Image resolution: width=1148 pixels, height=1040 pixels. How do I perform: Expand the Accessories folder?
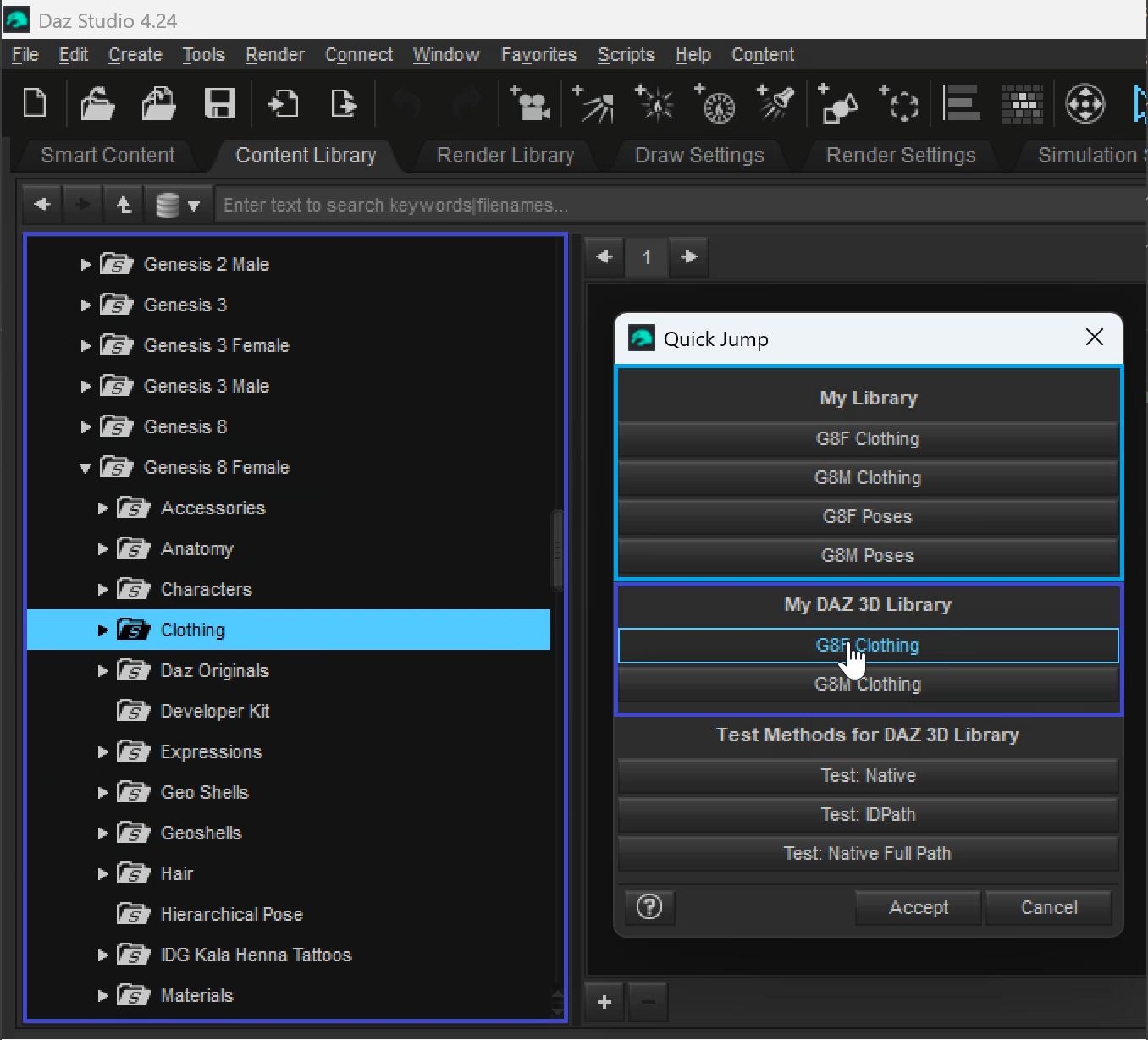pos(102,508)
